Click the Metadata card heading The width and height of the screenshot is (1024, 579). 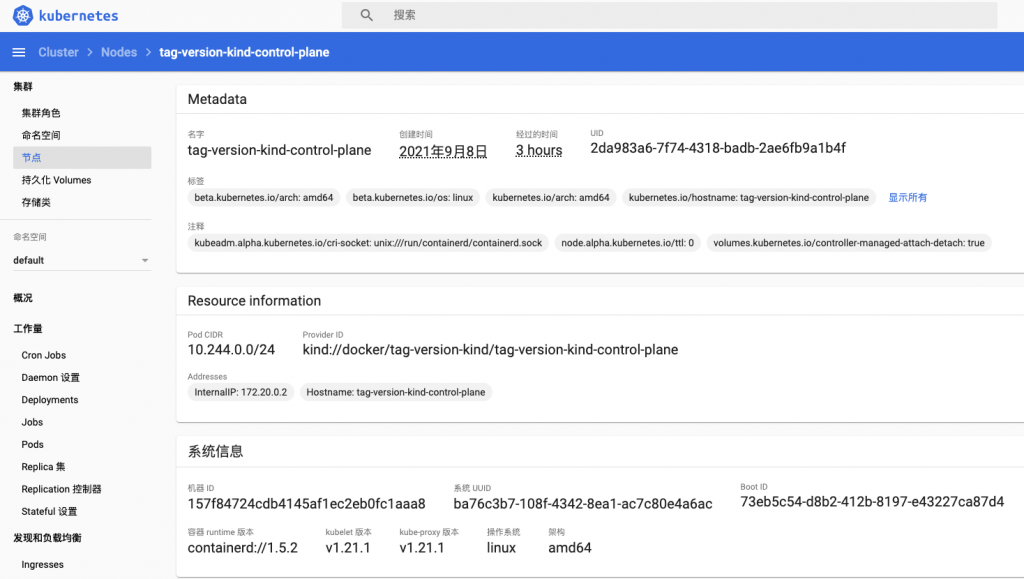click(x=217, y=99)
